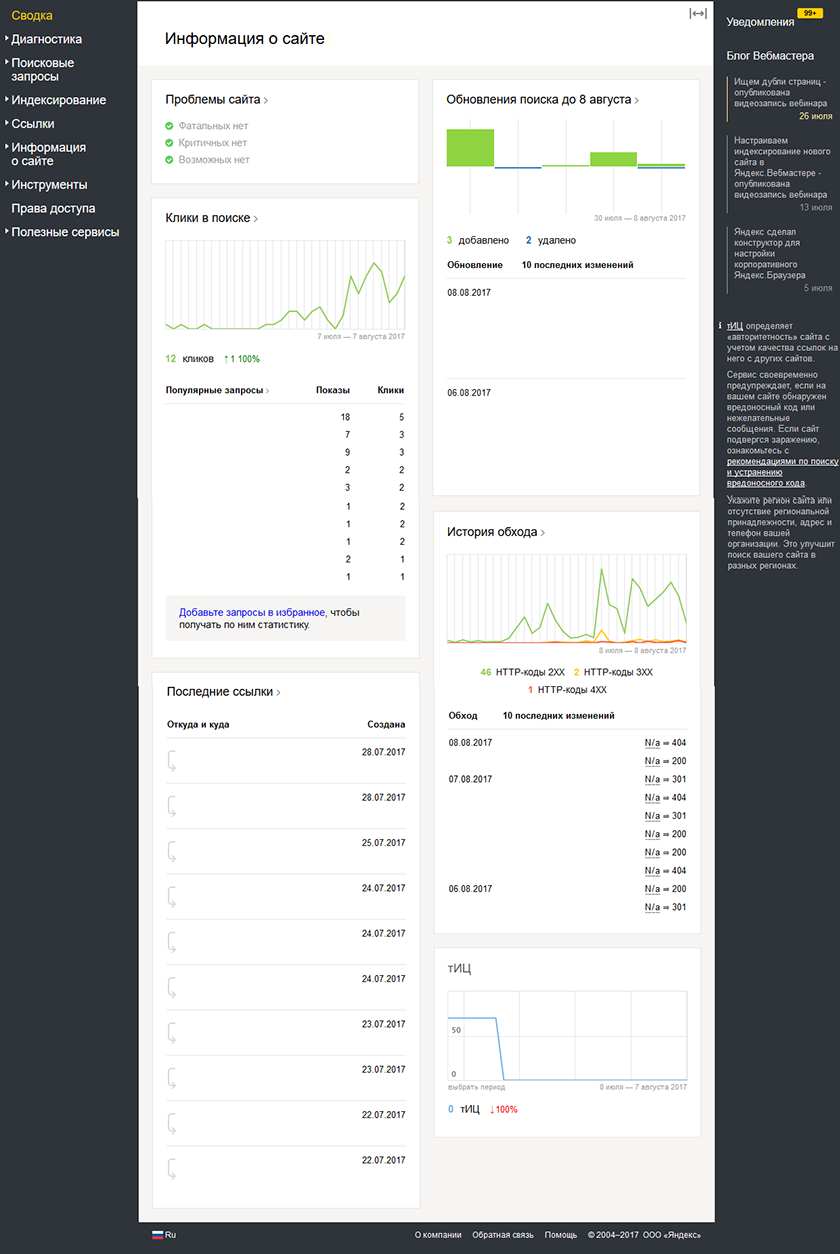This screenshot has height=1254, width=840.
Task: Click green check icon beside Возможных нет
Action: (170, 160)
